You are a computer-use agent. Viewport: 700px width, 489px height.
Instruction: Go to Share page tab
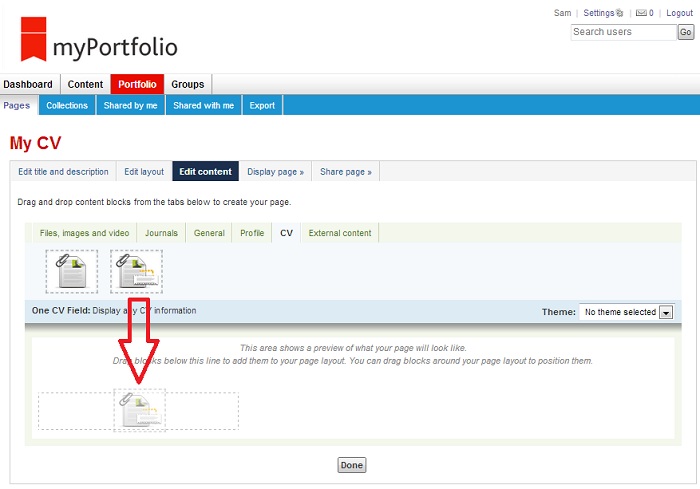[x=345, y=171]
